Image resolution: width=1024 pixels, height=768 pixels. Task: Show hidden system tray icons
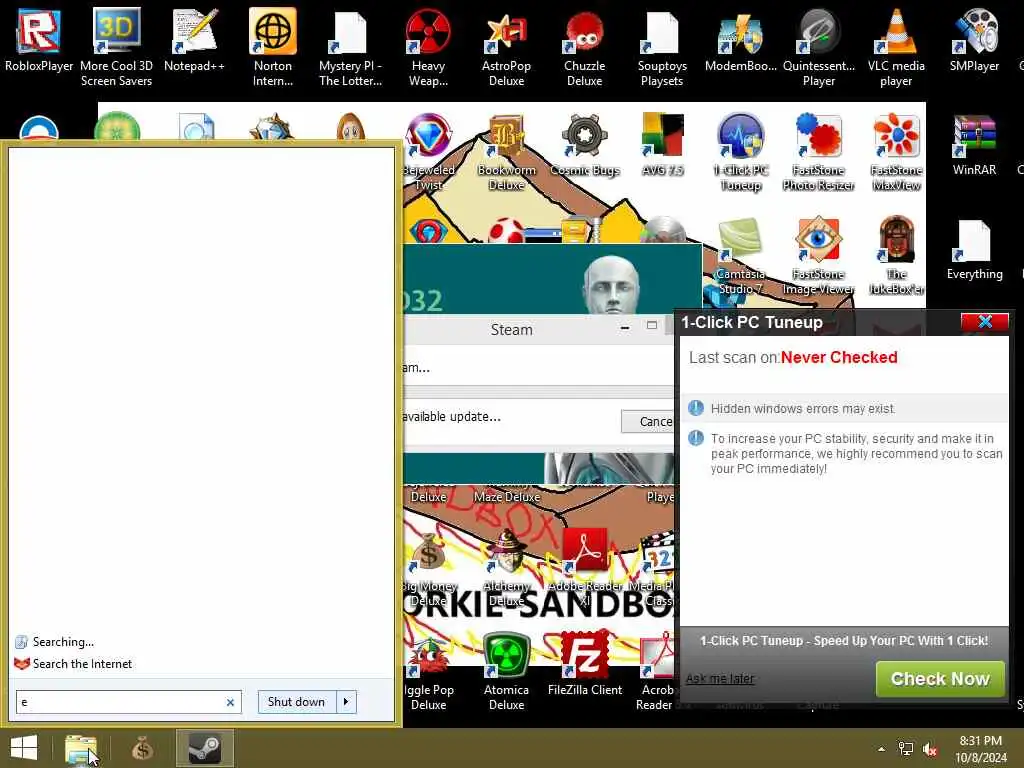(x=881, y=749)
